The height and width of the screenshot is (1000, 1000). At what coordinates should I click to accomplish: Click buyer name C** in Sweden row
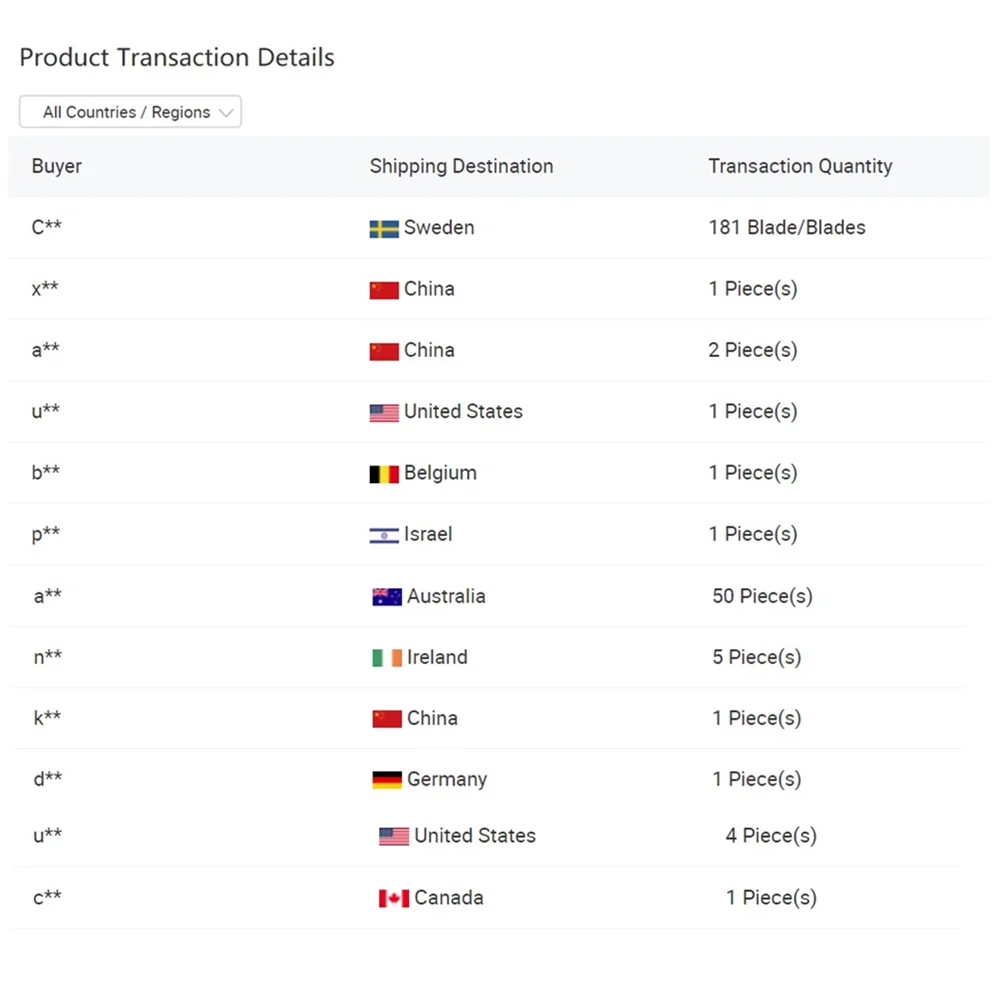tap(46, 228)
